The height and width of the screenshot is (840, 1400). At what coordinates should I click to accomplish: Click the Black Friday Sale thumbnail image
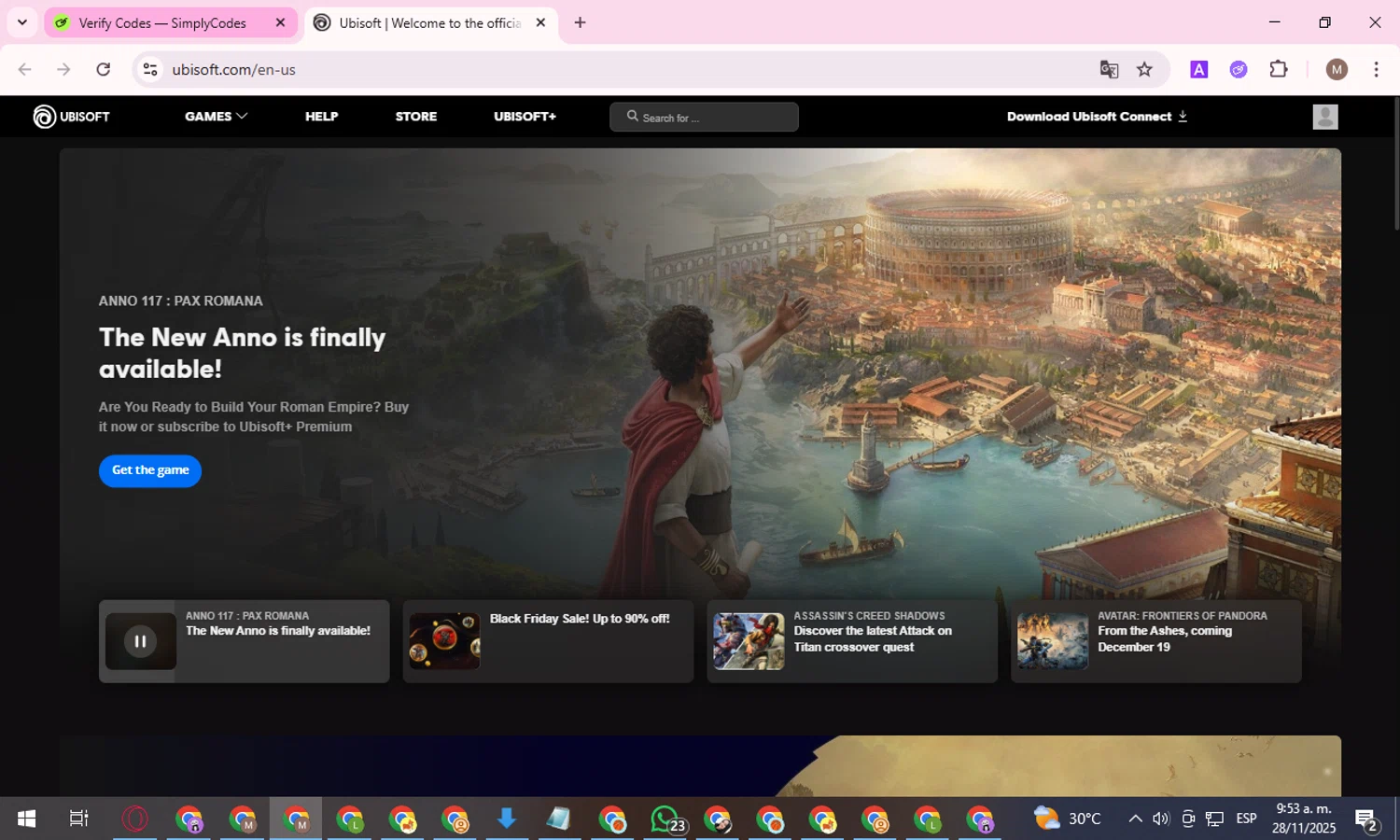coord(444,641)
